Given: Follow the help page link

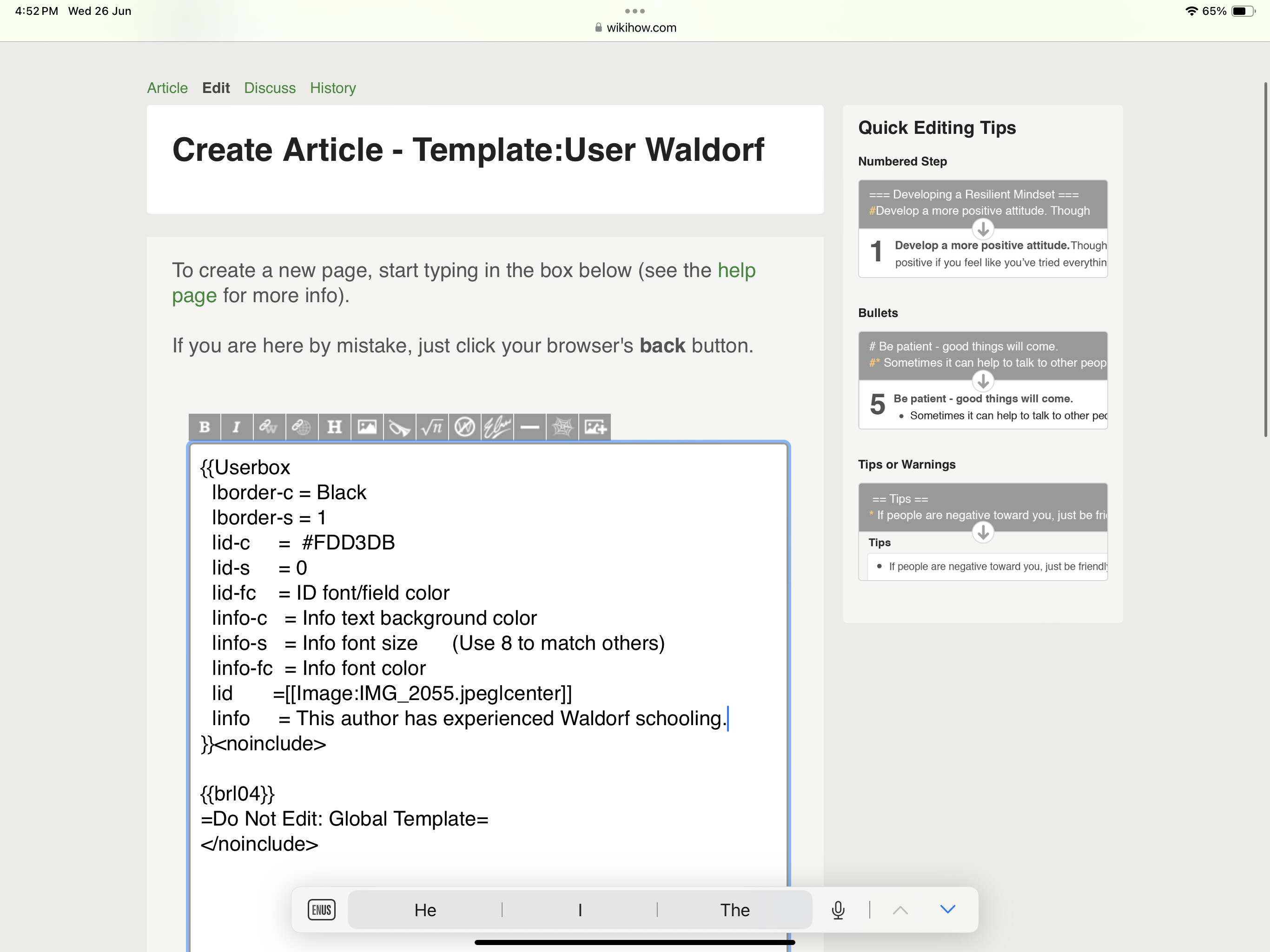Looking at the screenshot, I should click(737, 271).
